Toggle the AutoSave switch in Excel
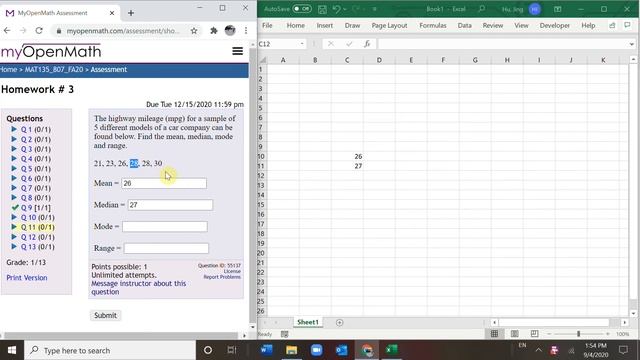Viewport: 640px width, 360px height. 302,9
